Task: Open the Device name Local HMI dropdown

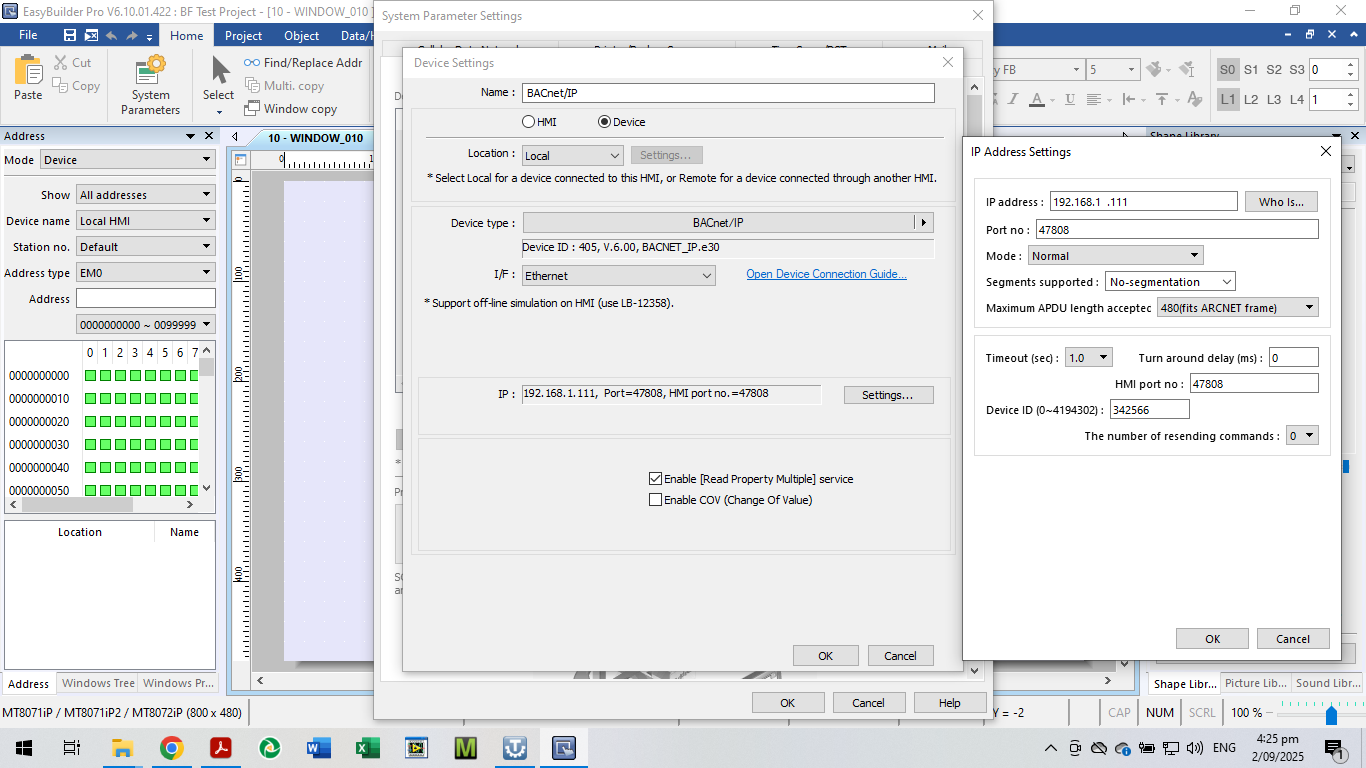Action: point(146,221)
